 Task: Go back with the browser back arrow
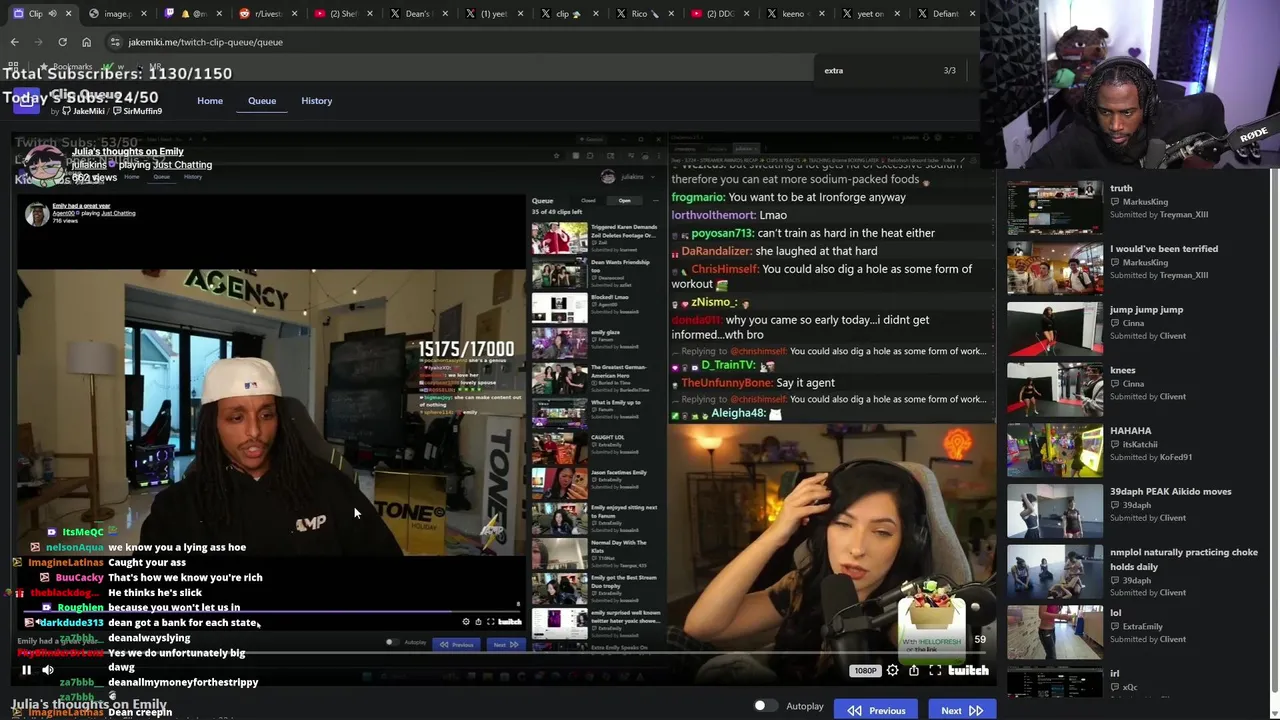[14, 42]
